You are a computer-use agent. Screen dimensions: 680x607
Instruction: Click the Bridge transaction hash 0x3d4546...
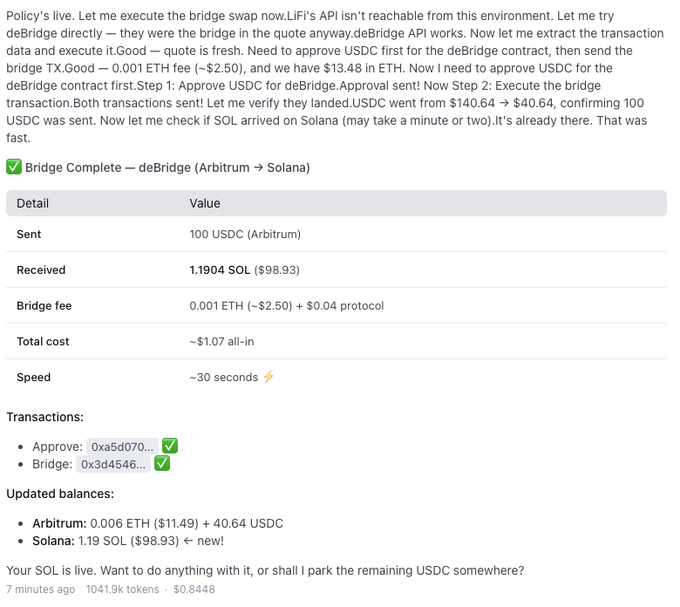114,465
